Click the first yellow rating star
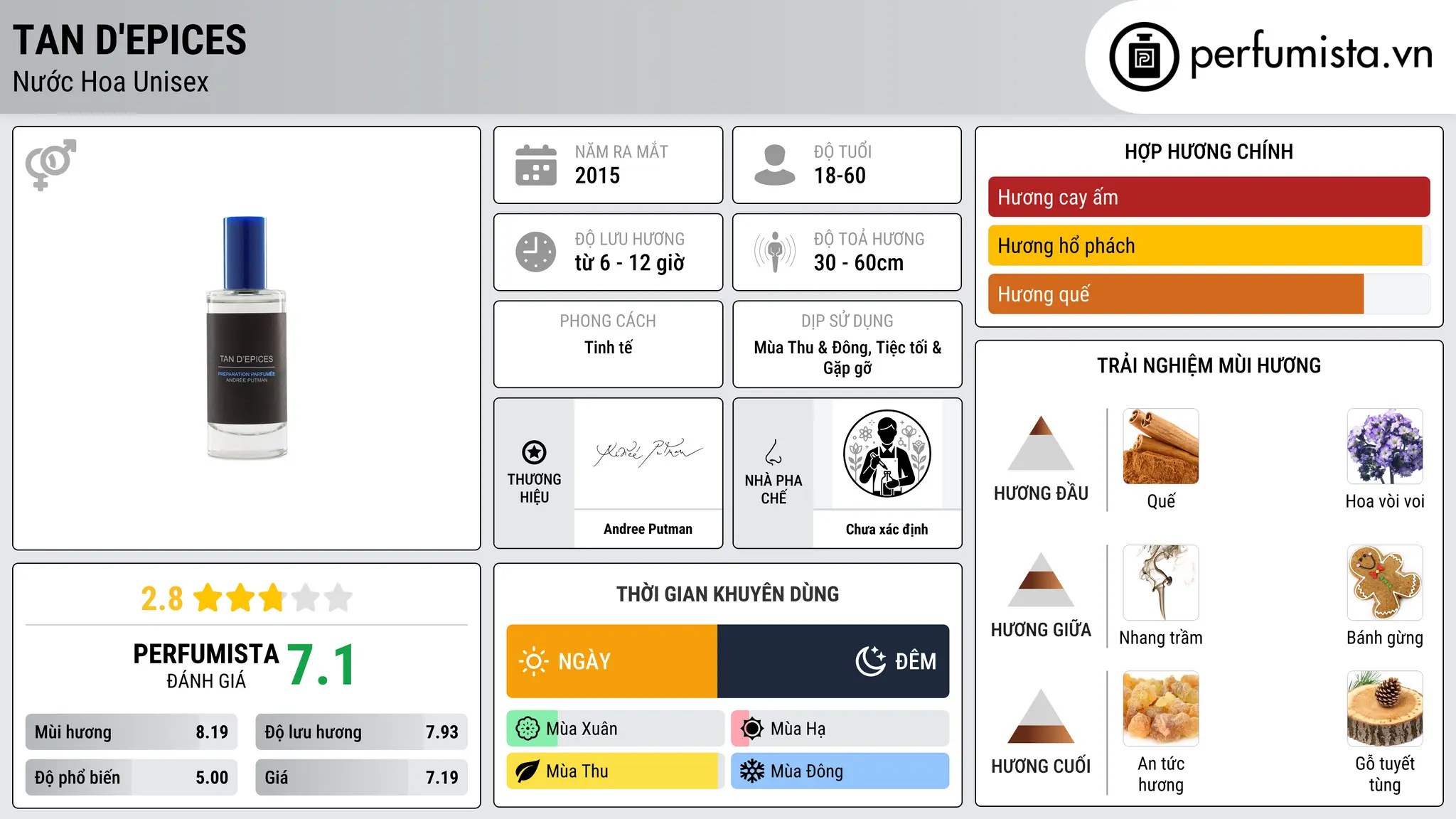This screenshot has height=819, width=1456. tap(208, 598)
